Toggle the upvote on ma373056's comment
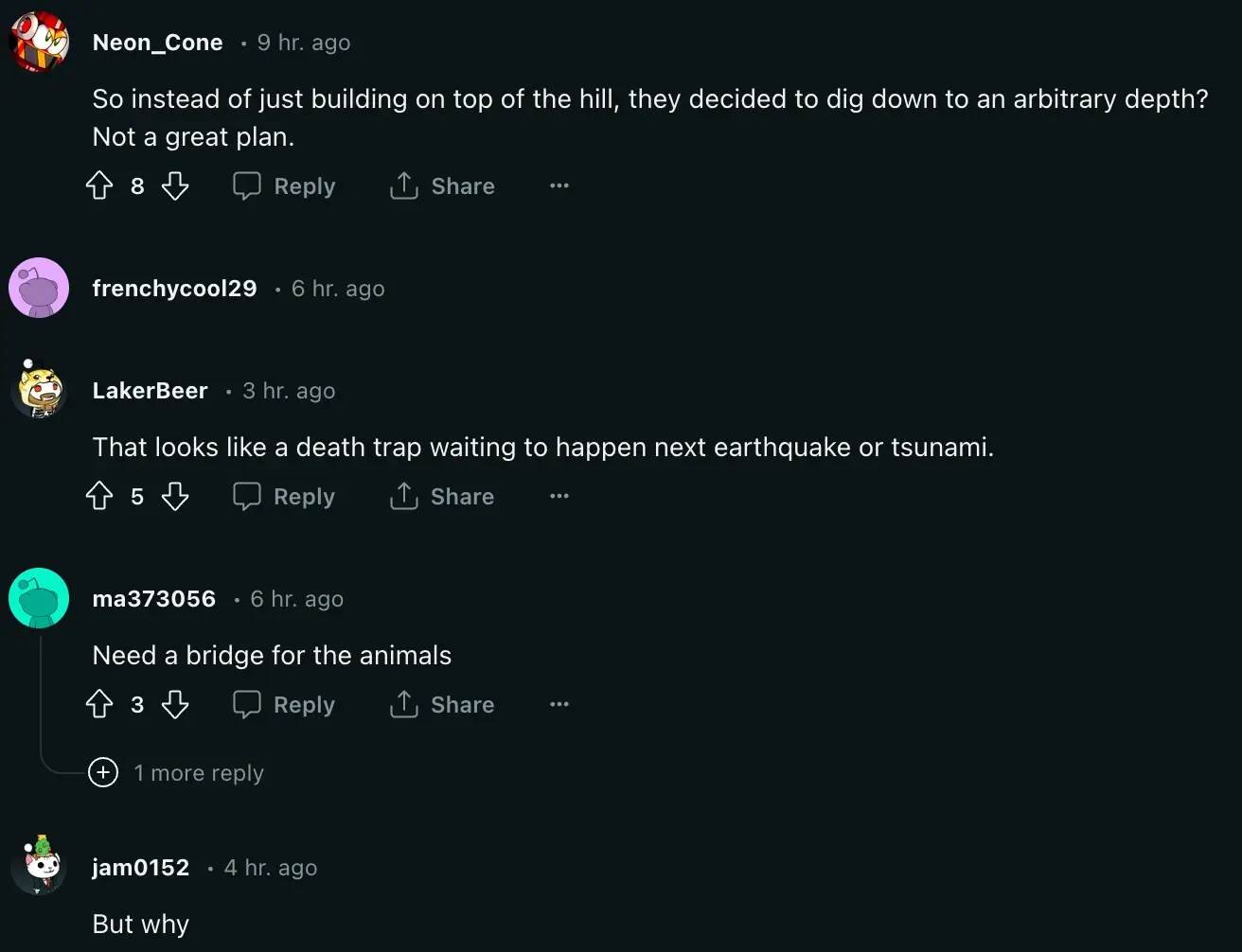 (x=99, y=704)
